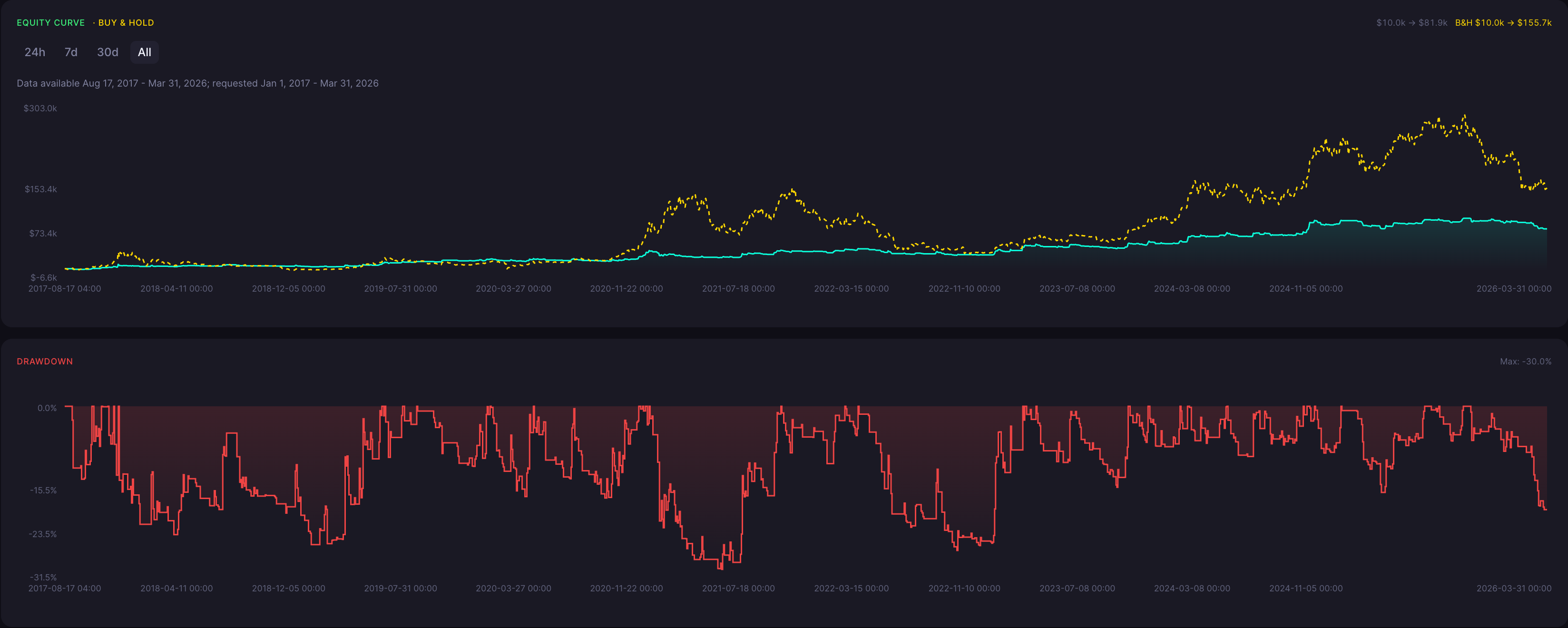This screenshot has height=628, width=1568.
Task: Click drawdown chart date 2018-04-11 00:00
Action: pyautogui.click(x=176, y=589)
